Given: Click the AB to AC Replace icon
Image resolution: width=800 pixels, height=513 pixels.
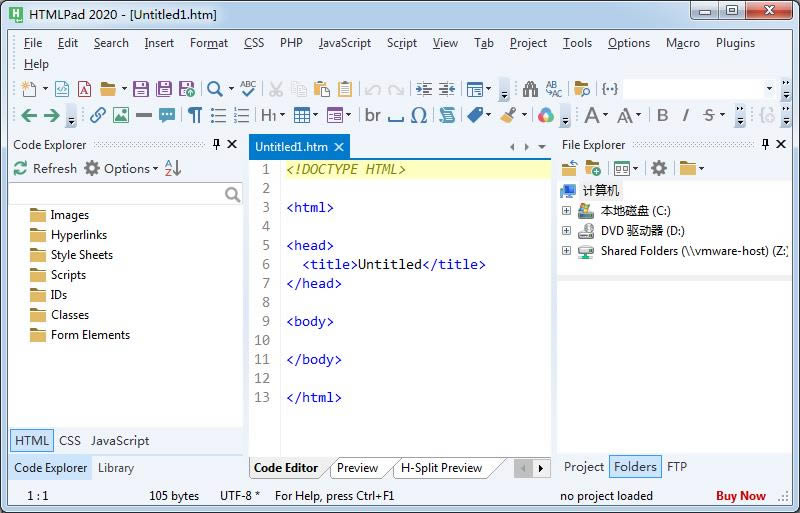Looking at the screenshot, I should coord(554,89).
